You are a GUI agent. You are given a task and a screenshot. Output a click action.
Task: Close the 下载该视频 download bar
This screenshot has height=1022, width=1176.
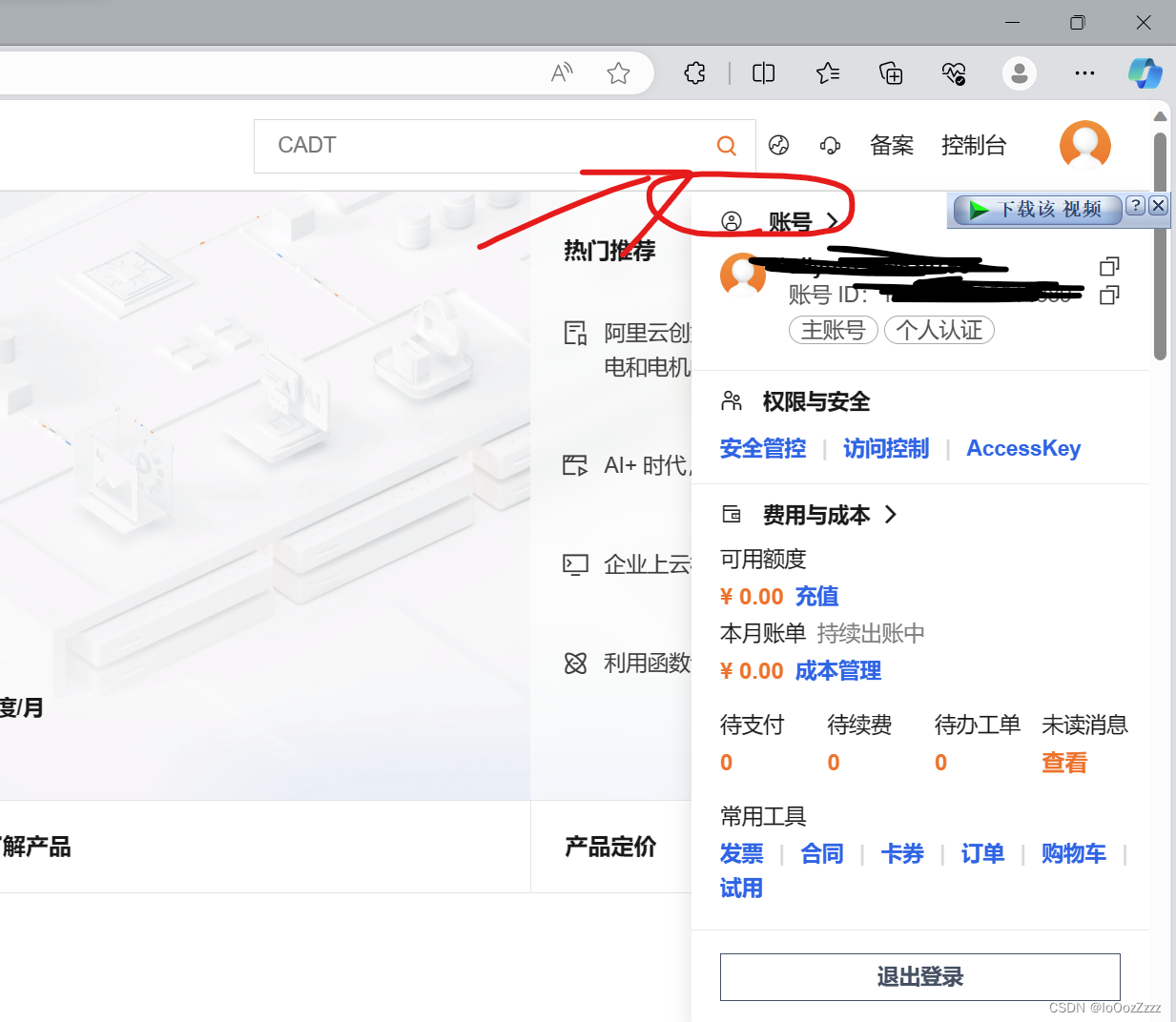point(1158,205)
